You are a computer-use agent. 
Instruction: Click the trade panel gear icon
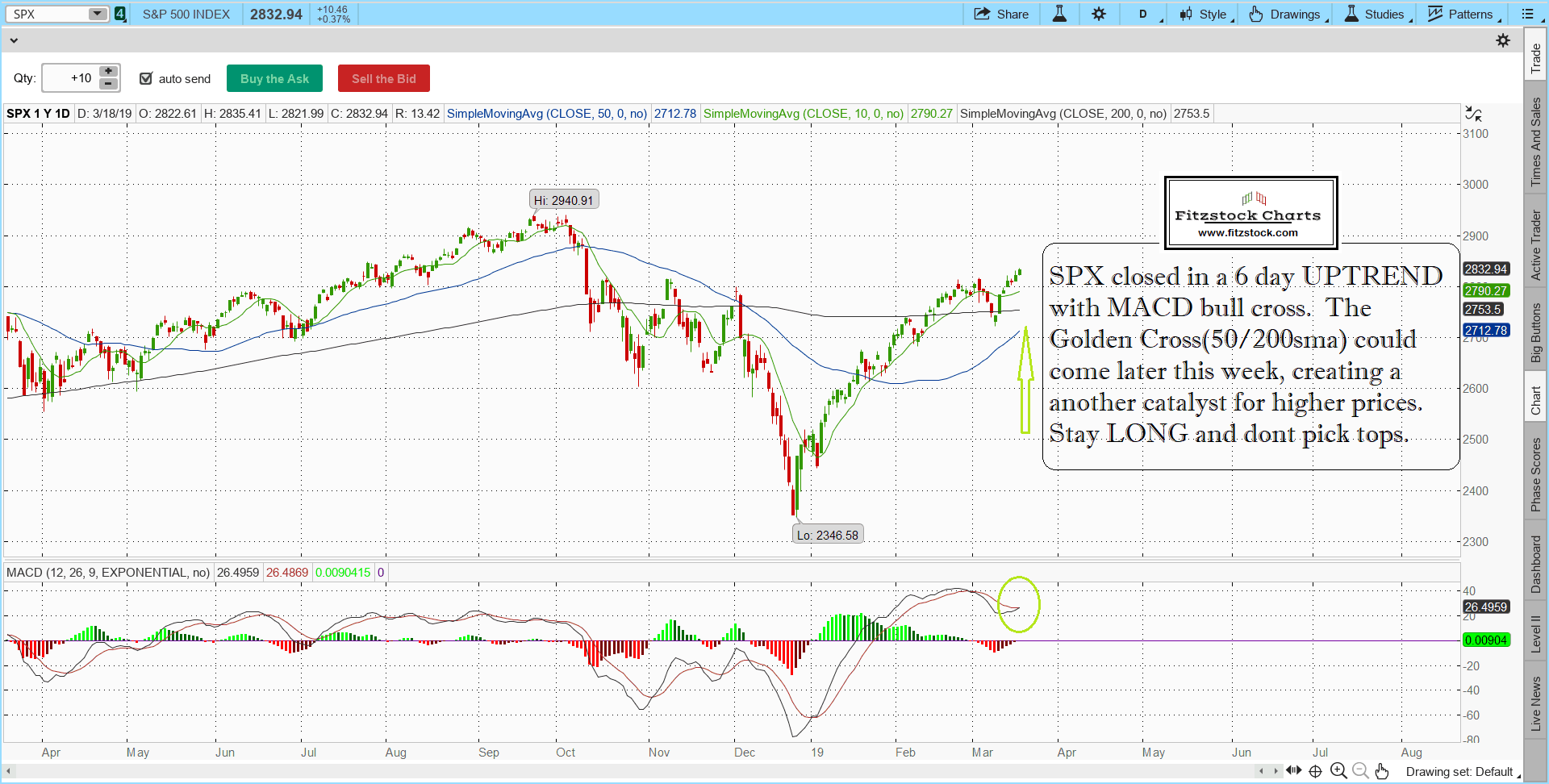click(x=1503, y=40)
